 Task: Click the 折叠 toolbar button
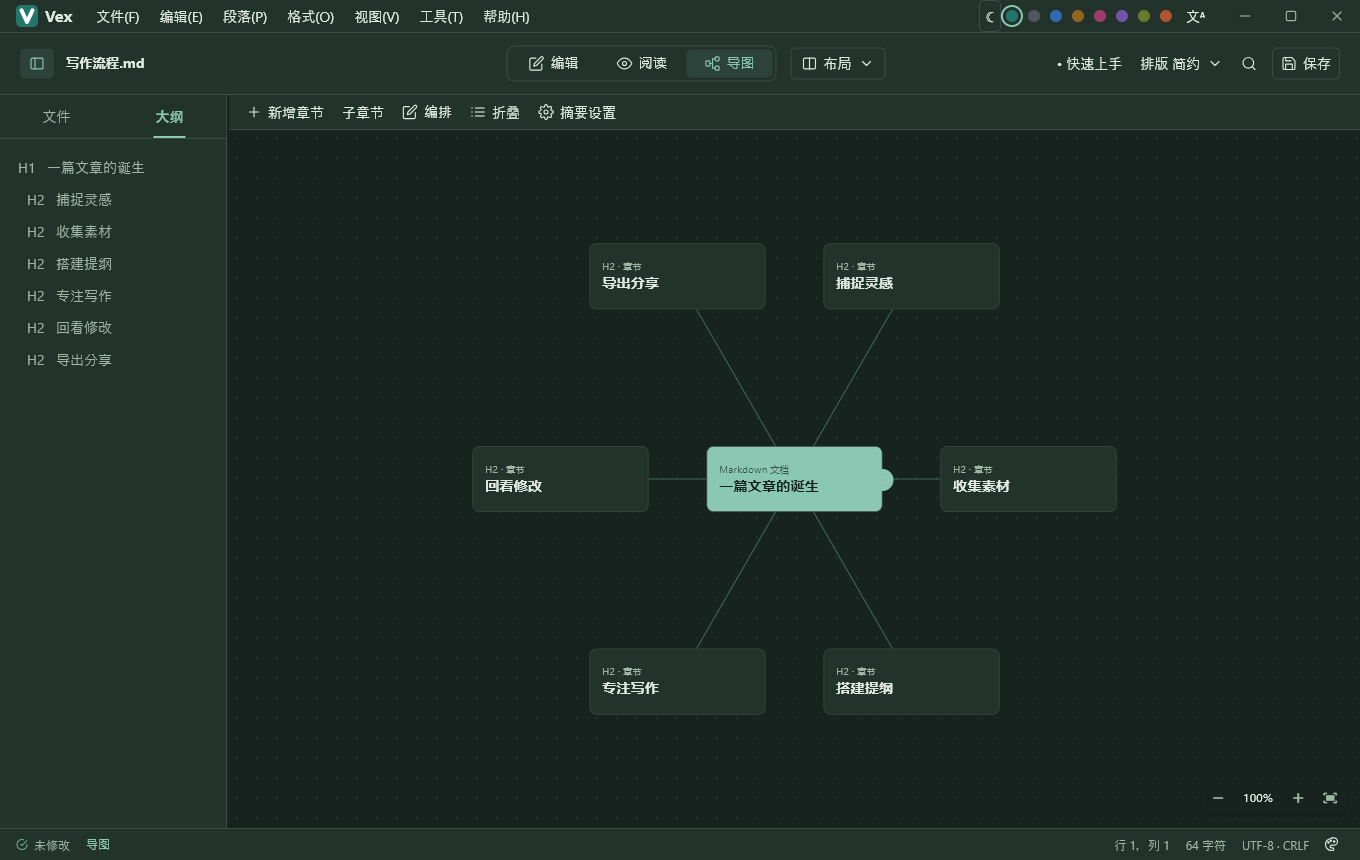(x=495, y=112)
